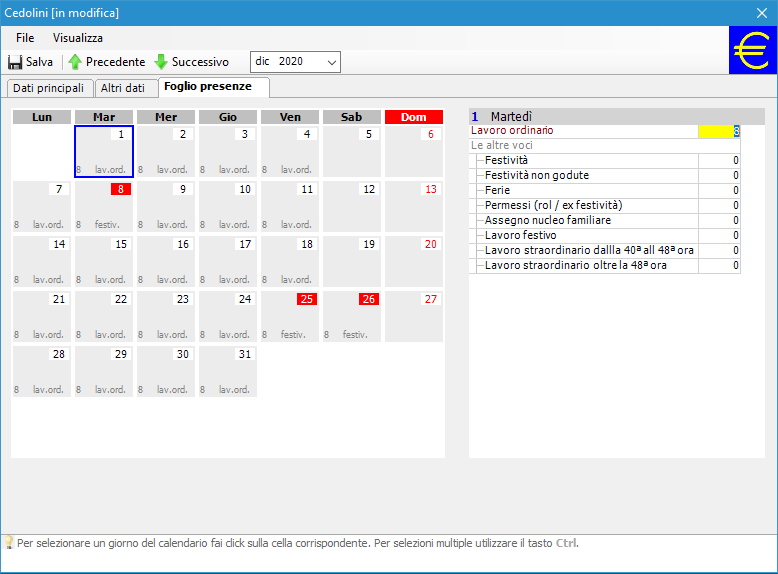This screenshot has height=574, width=778.
Task: Open the File menu
Action: click(25, 37)
